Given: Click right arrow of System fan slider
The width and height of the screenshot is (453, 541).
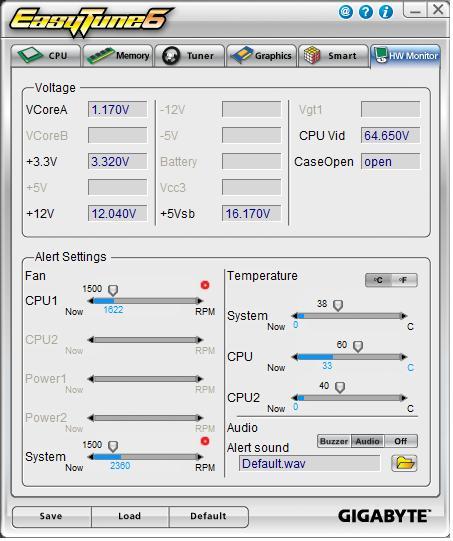Looking at the screenshot, I should coord(200,457).
